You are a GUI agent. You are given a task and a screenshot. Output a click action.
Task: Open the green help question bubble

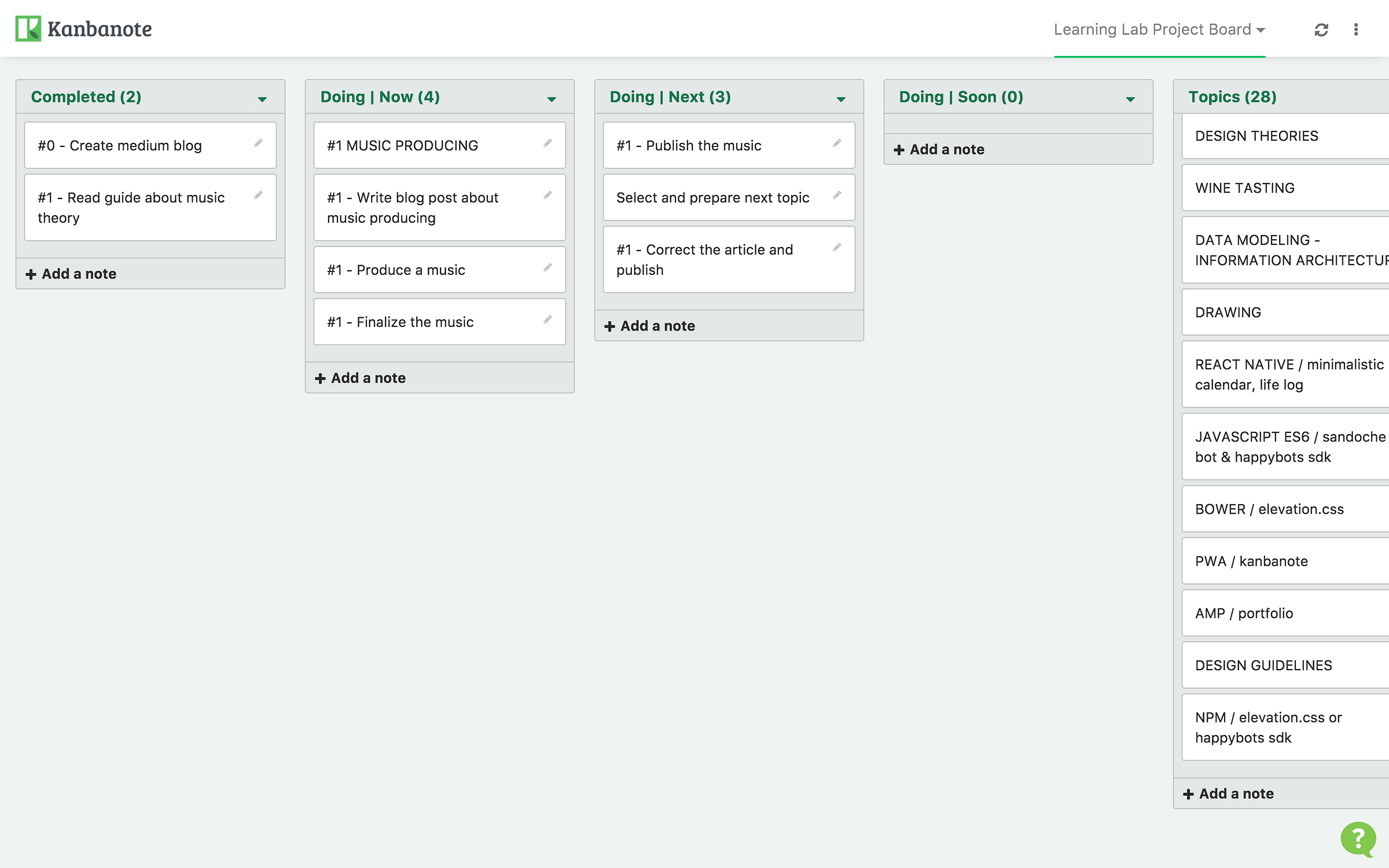click(x=1358, y=839)
